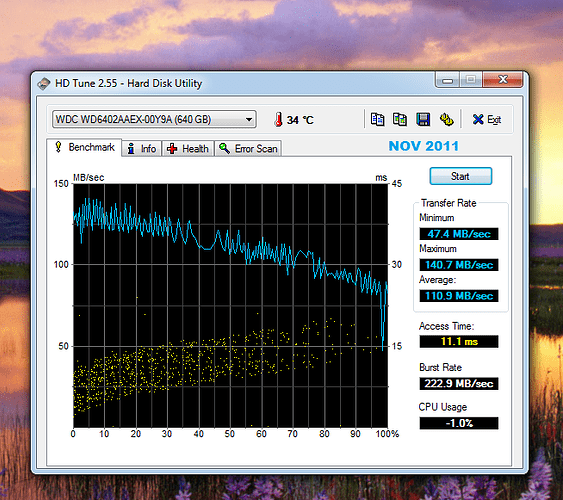
Task: Open the Health tab
Action: 188,149
